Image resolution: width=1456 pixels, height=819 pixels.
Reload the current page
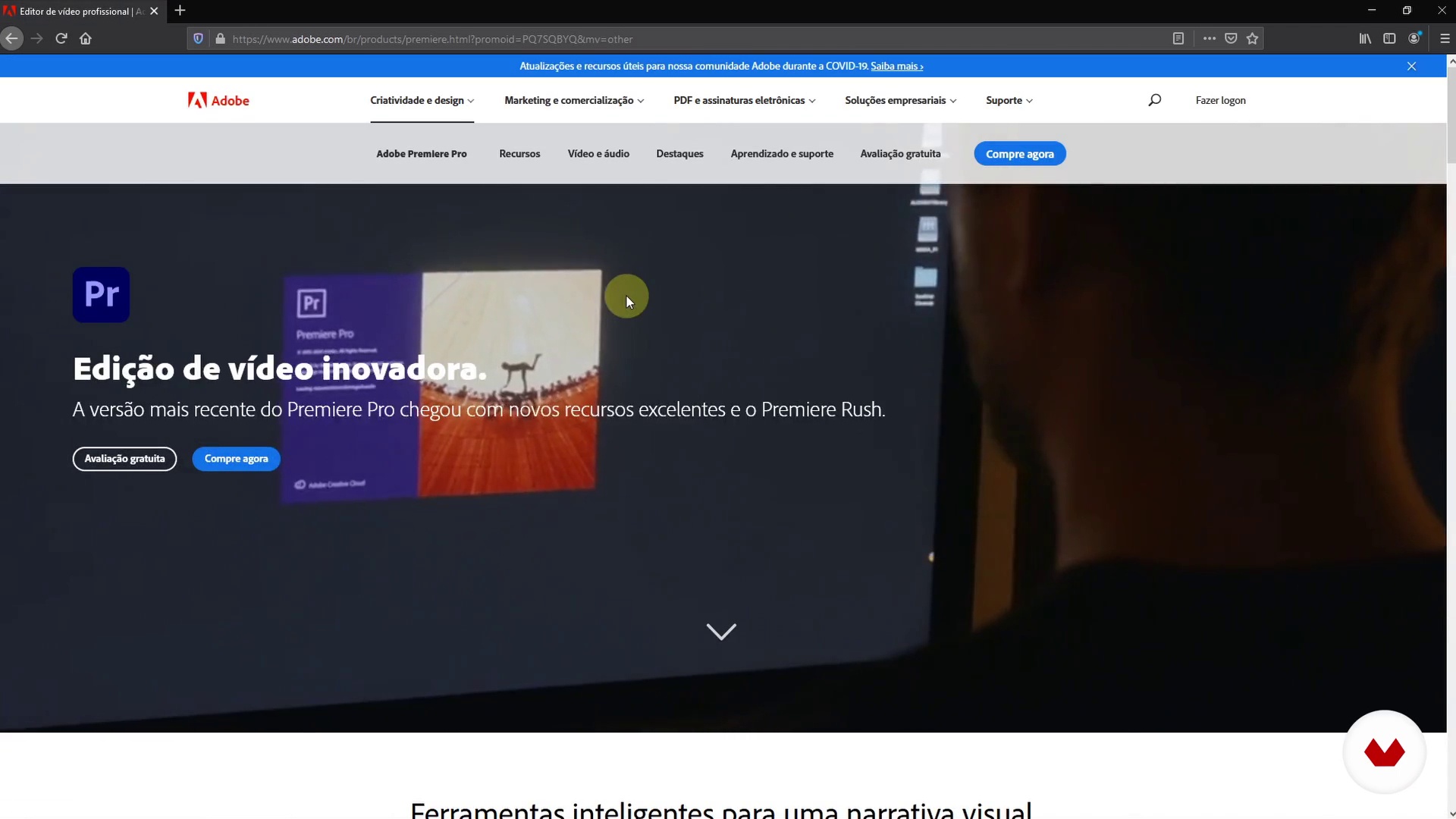click(x=61, y=39)
